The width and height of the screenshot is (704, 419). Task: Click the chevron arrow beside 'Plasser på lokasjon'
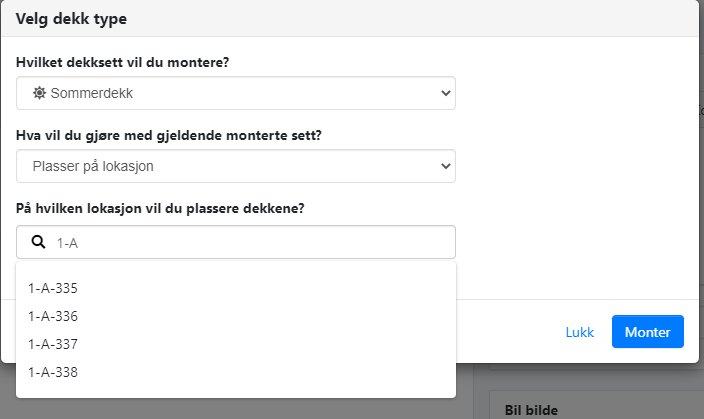[446, 166]
